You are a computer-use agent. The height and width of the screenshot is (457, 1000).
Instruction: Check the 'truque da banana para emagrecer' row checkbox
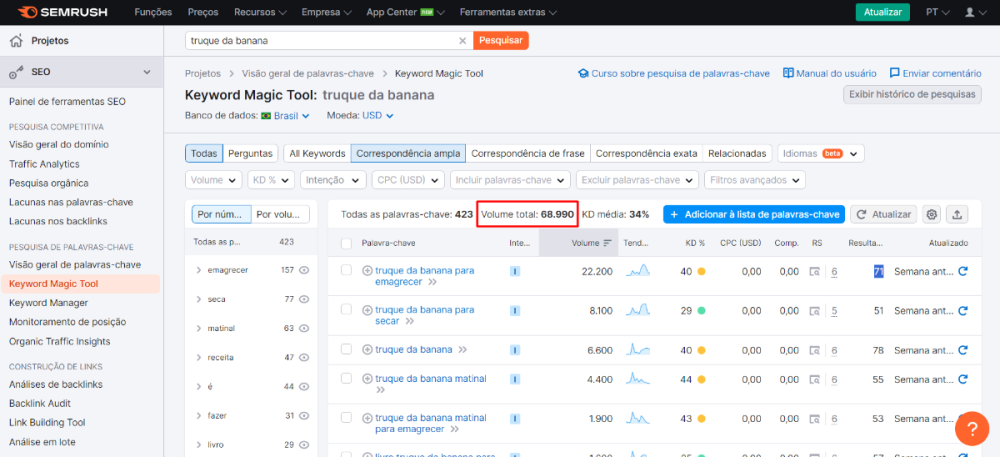pyautogui.click(x=346, y=270)
